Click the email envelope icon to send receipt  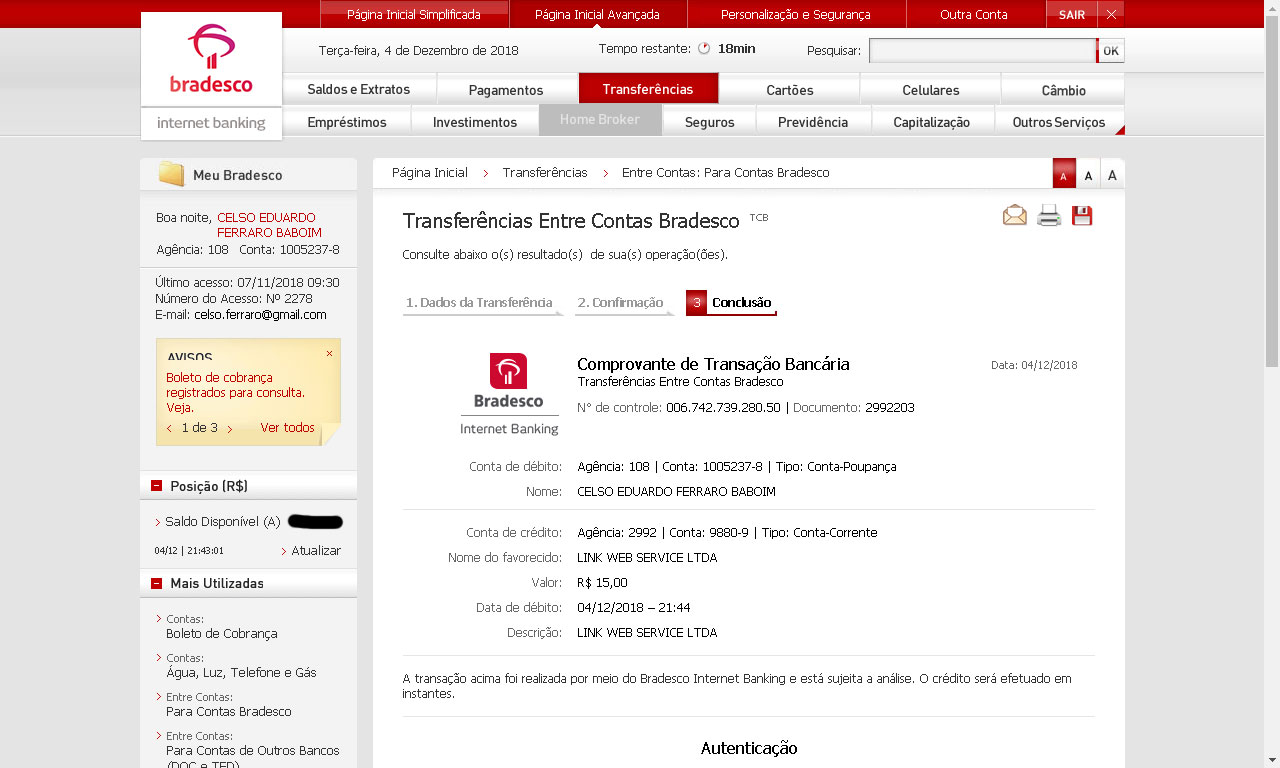pos(1015,215)
